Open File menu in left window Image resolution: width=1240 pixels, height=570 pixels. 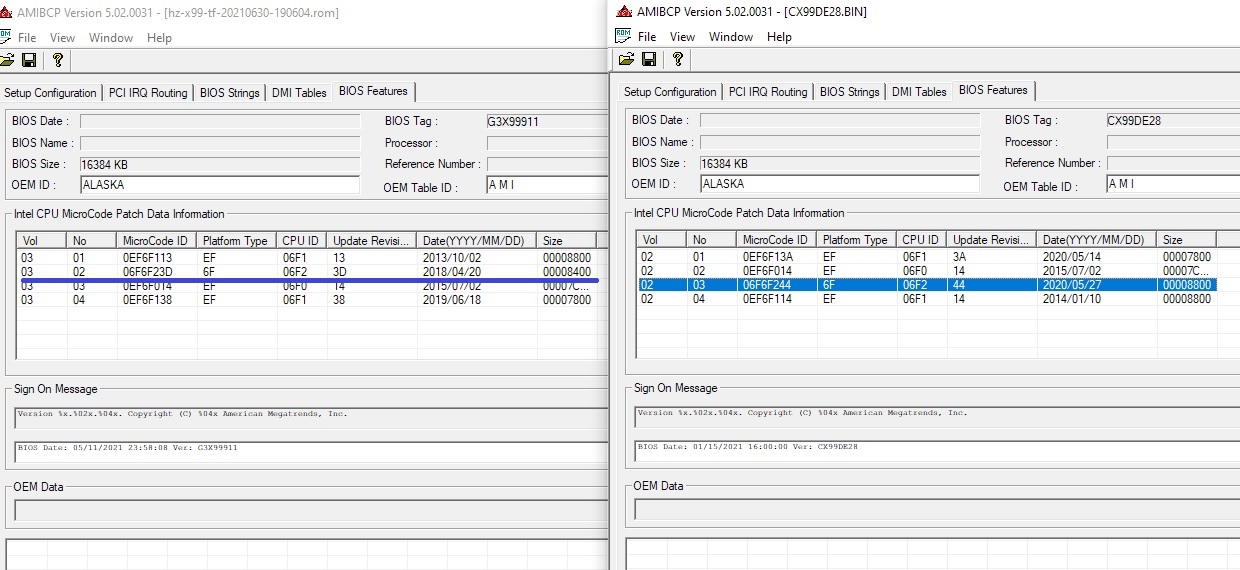[27, 38]
